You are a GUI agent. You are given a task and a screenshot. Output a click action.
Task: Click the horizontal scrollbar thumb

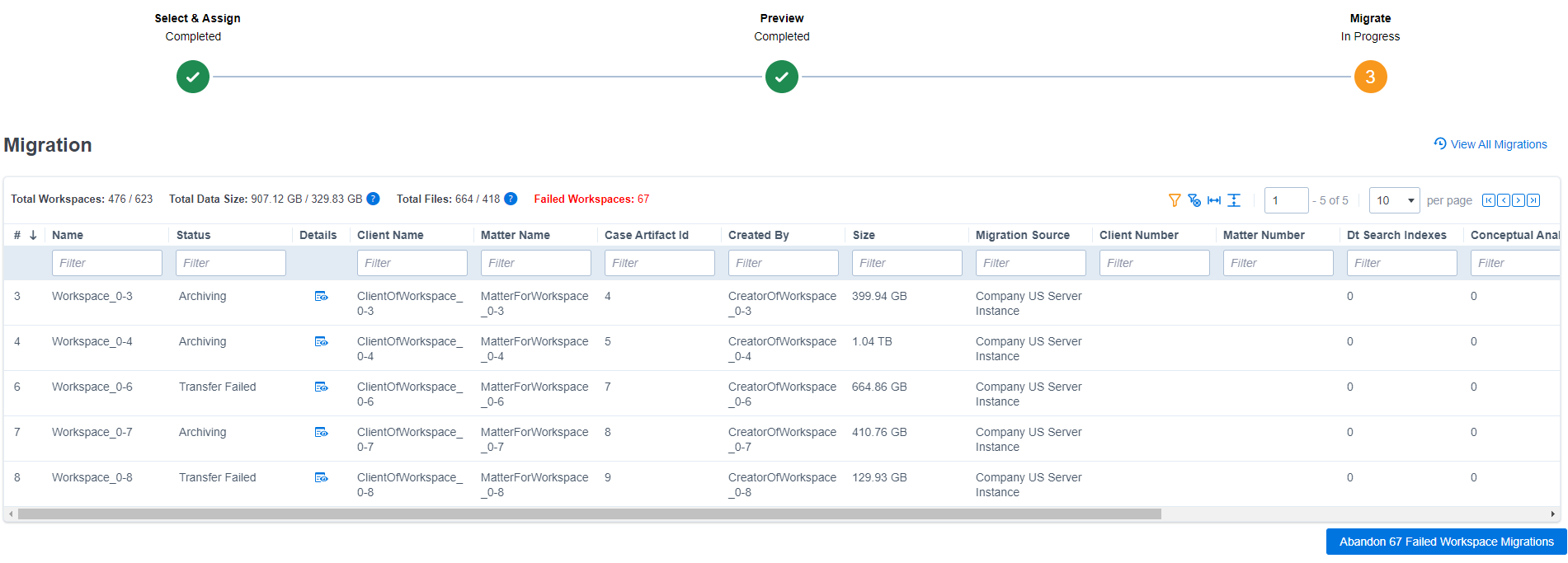(x=590, y=514)
